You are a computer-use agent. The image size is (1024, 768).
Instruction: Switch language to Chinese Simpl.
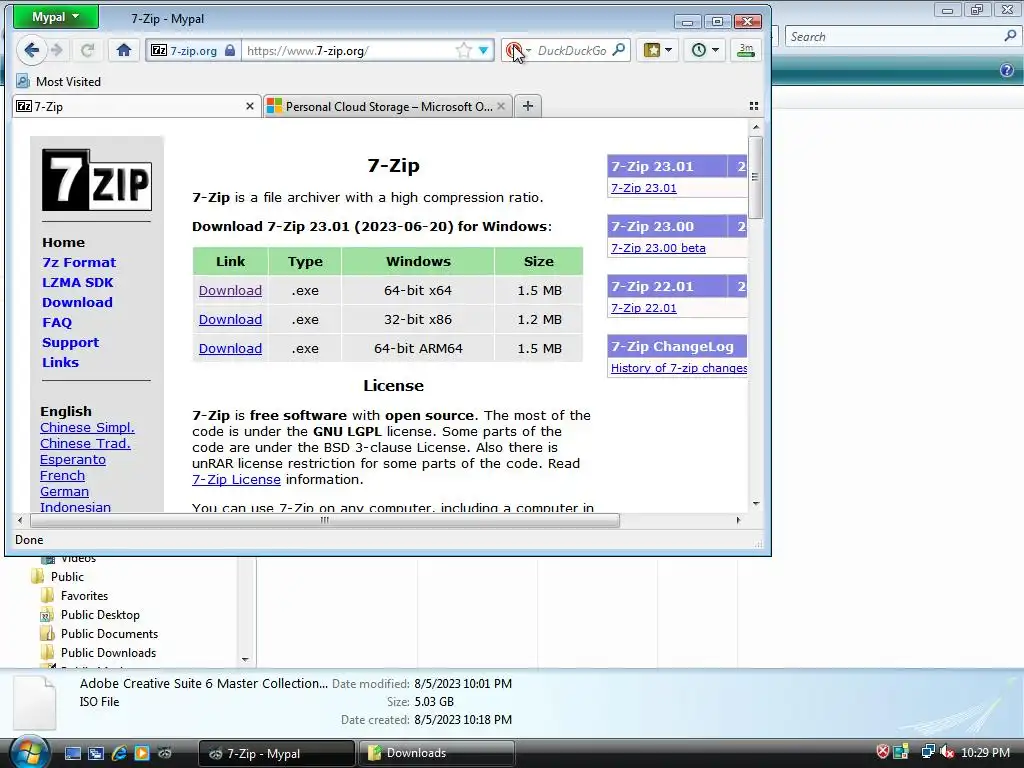point(87,427)
